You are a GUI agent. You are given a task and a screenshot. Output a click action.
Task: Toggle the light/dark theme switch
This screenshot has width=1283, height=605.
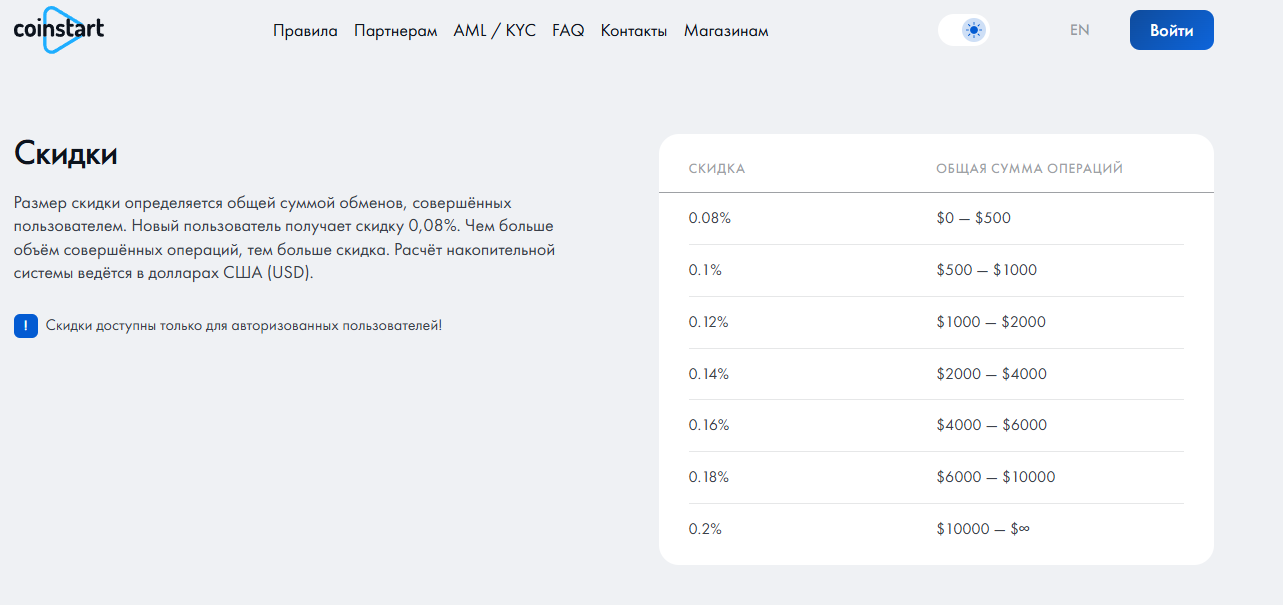(x=964, y=30)
